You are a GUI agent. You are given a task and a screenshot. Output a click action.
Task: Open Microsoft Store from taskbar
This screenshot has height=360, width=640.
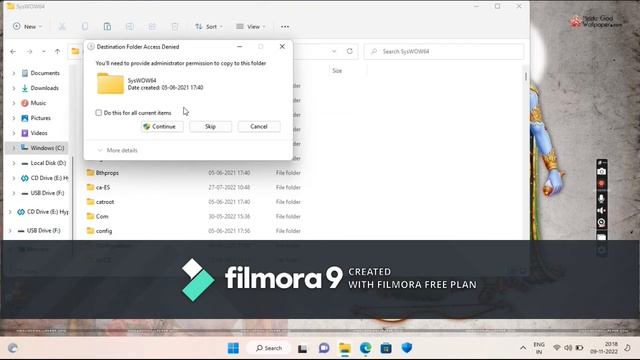[x=386, y=348]
